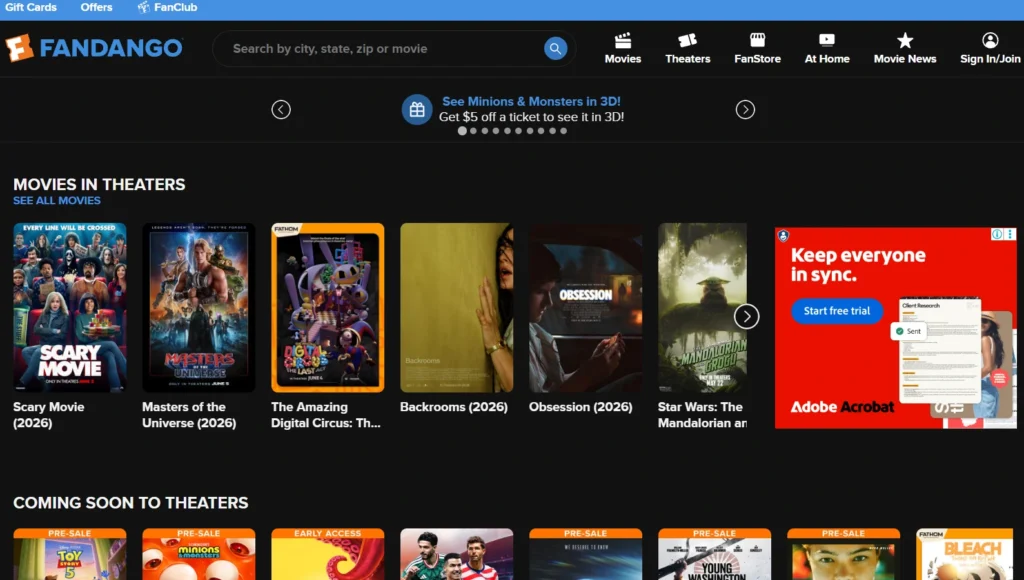Open The Amazing Digital Circus title link
Screen dimensions: 1024x580
point(325,415)
